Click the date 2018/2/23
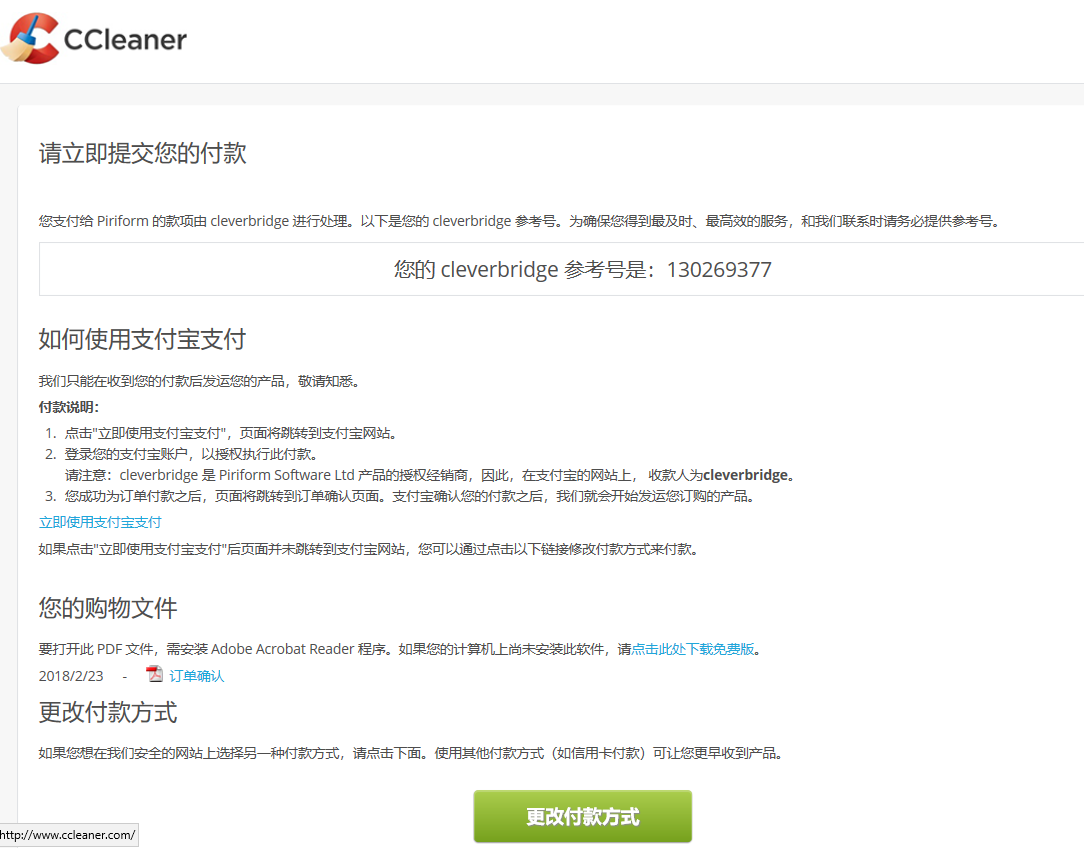1084x848 pixels. 71,676
